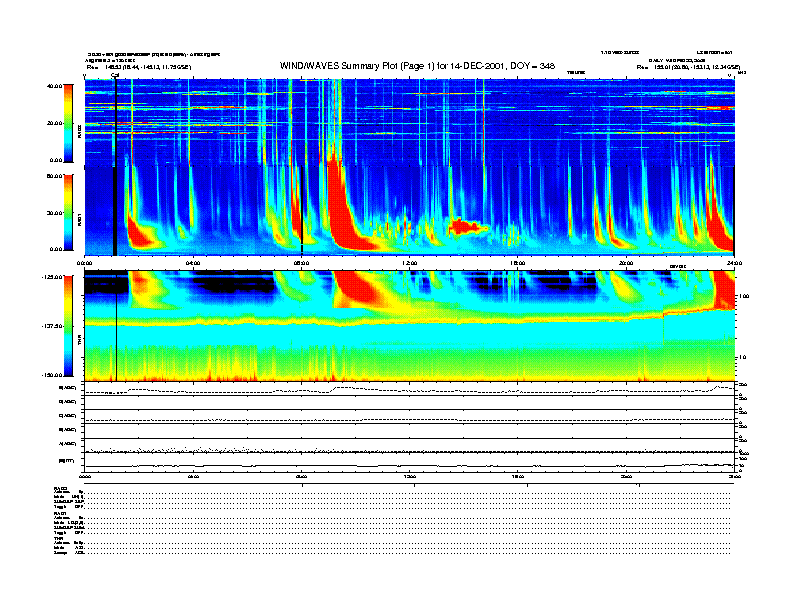Click the RAD1 color scale bar
The height and width of the screenshot is (612, 792).
(68, 213)
